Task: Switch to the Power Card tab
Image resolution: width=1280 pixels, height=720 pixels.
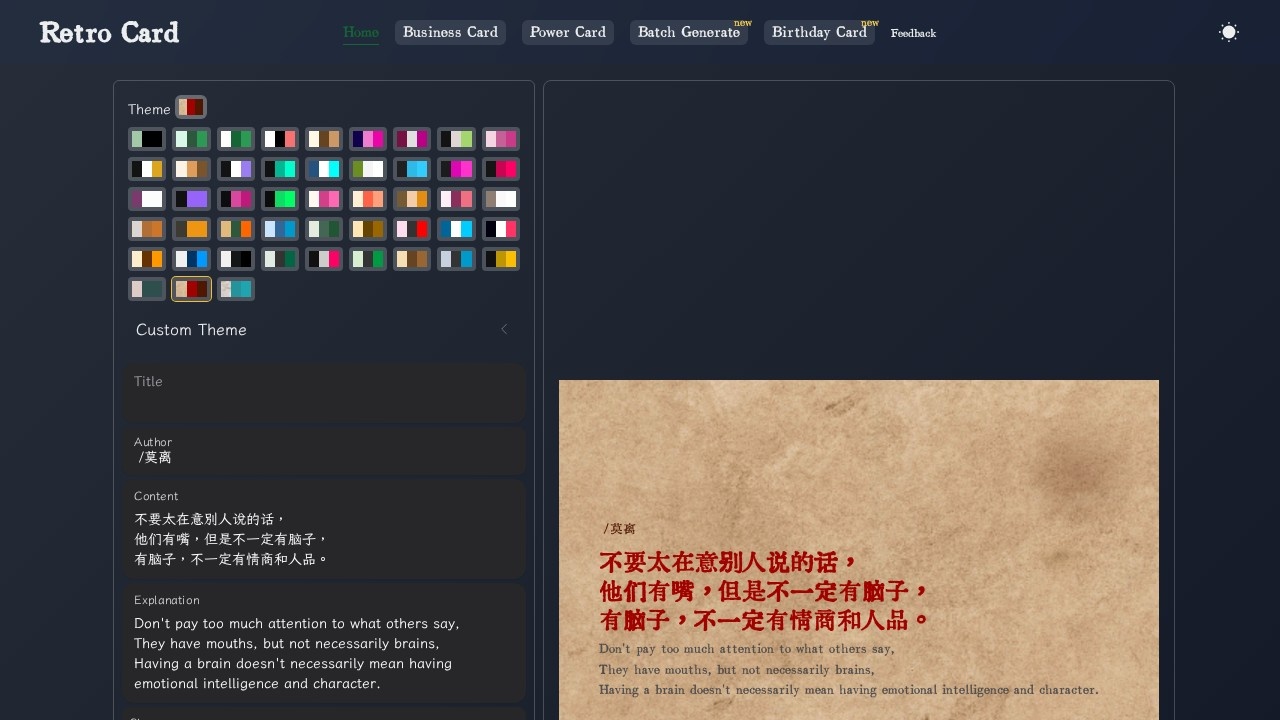Action: [x=567, y=32]
